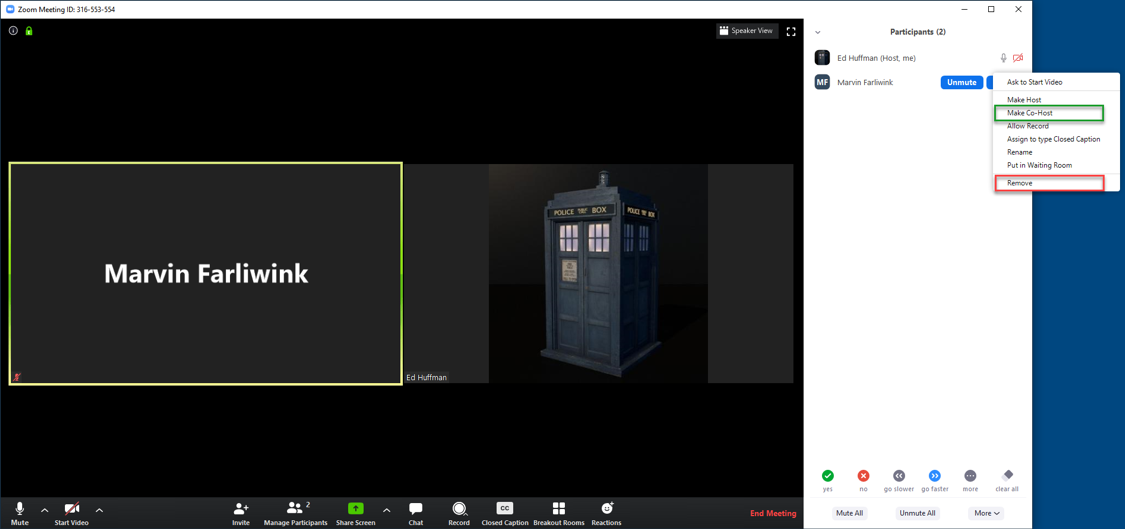Open share options arrow beside Share Screen
Image resolution: width=1125 pixels, height=529 pixels.
coord(387,510)
